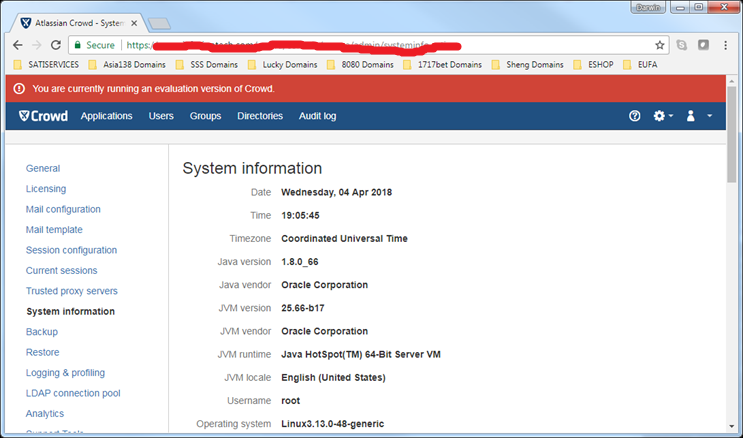Open LDAP connection pool in sidebar
This screenshot has width=743, height=438.
73,393
